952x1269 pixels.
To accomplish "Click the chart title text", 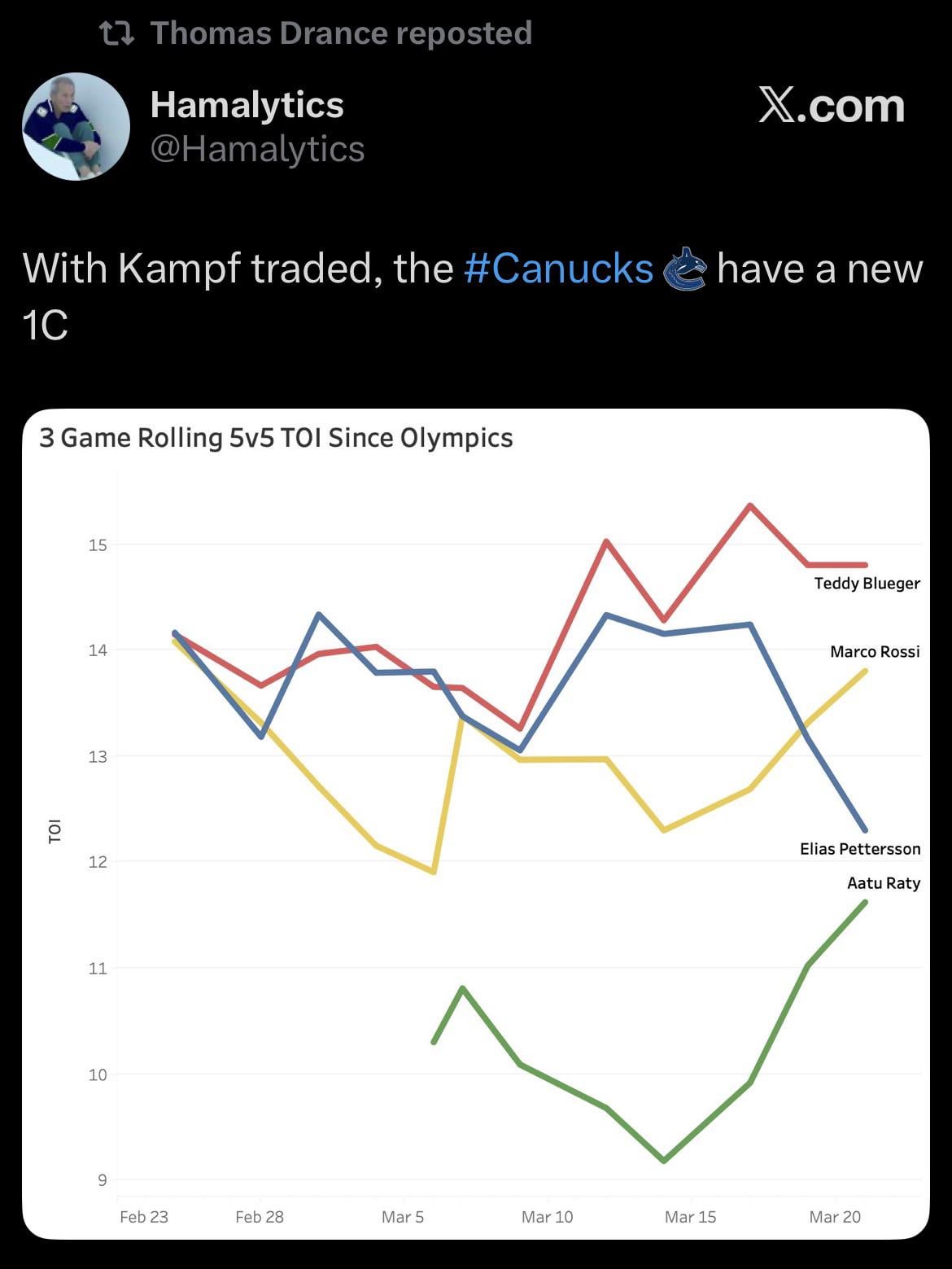I will 276,438.
